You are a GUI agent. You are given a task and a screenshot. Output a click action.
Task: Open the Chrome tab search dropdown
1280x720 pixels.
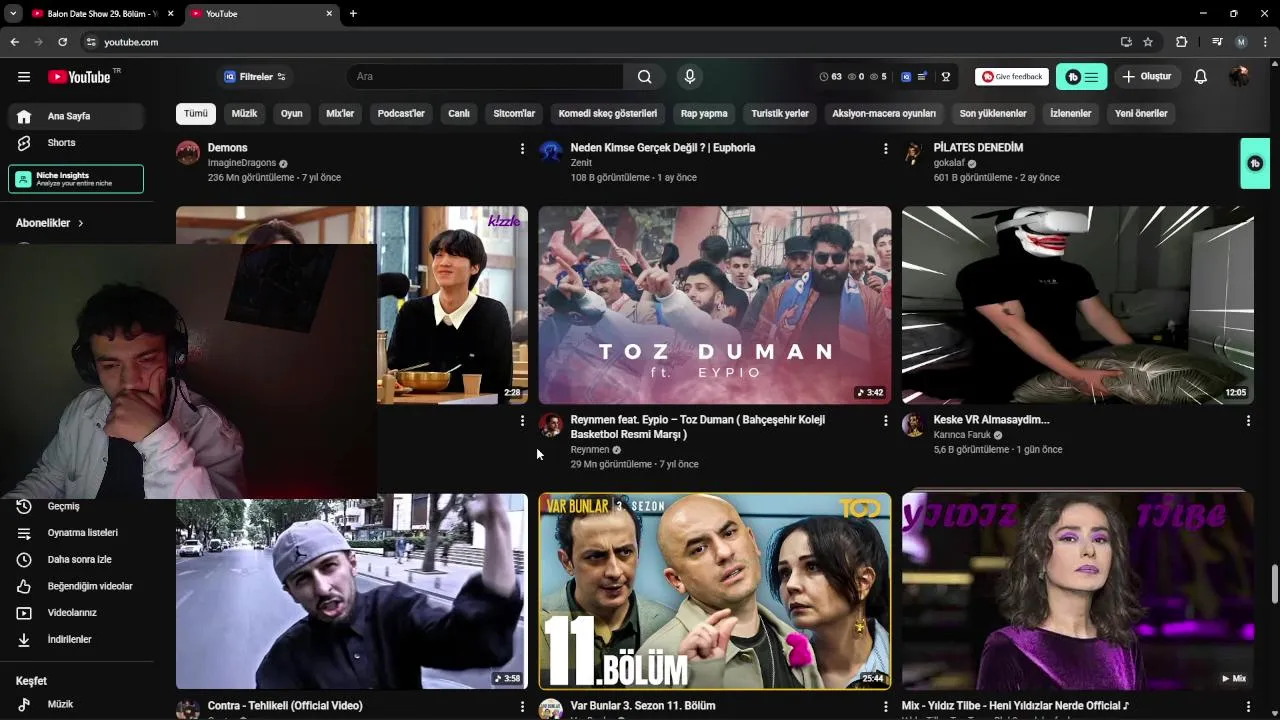(13, 14)
